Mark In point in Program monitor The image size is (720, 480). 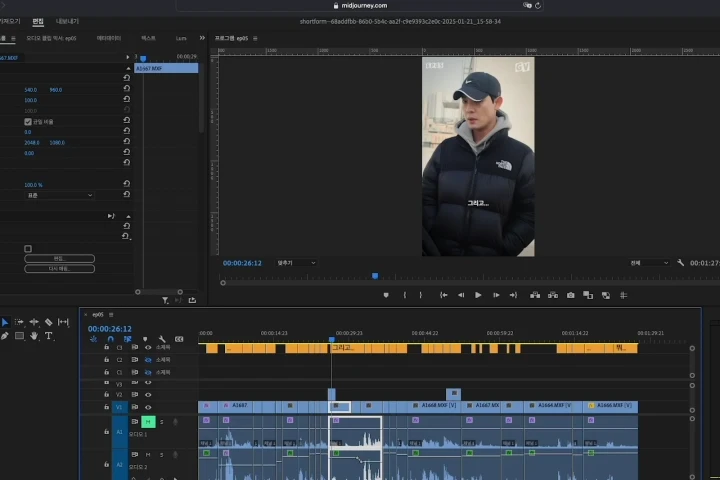point(405,295)
